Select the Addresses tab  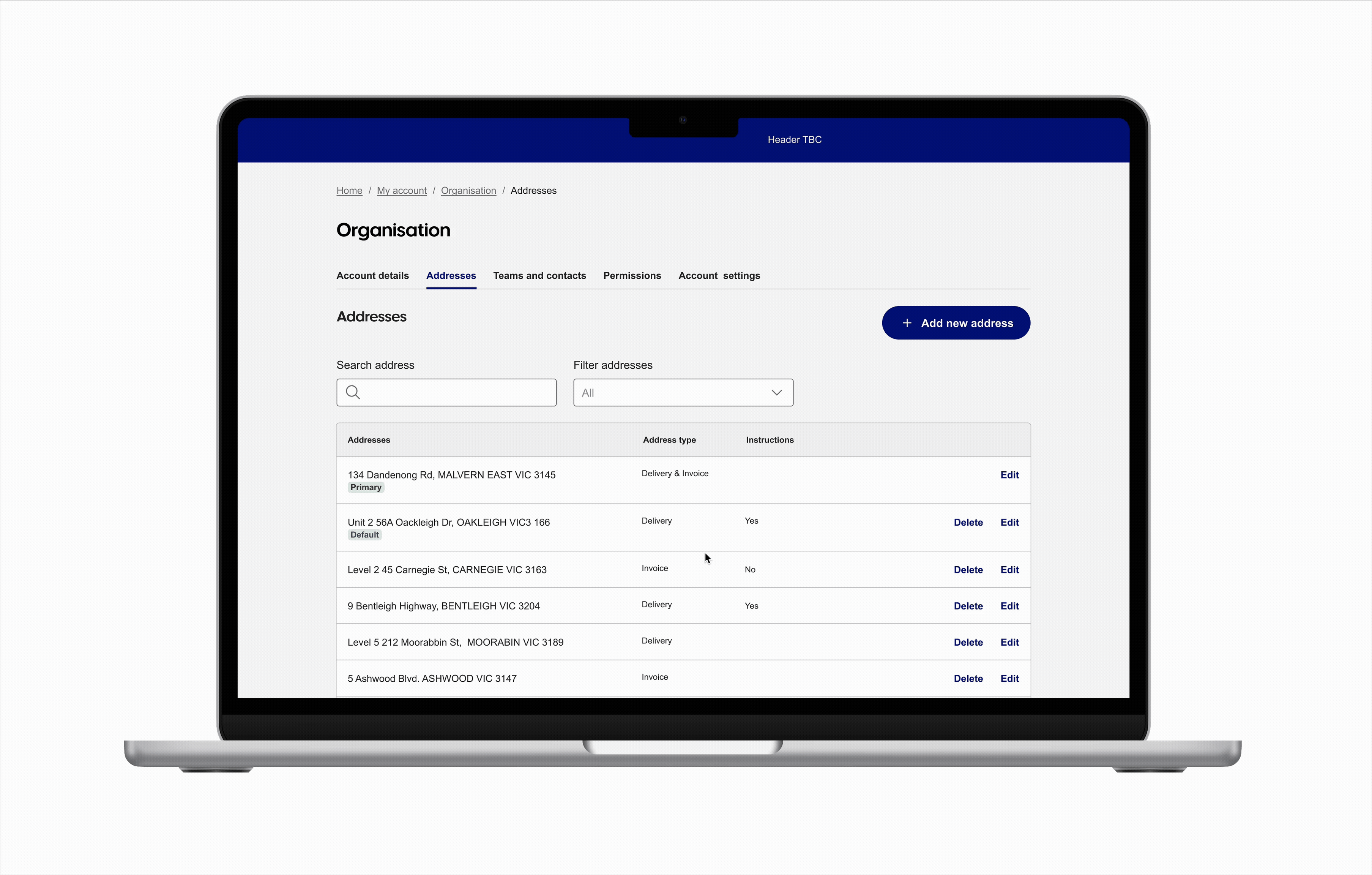pyautogui.click(x=451, y=276)
